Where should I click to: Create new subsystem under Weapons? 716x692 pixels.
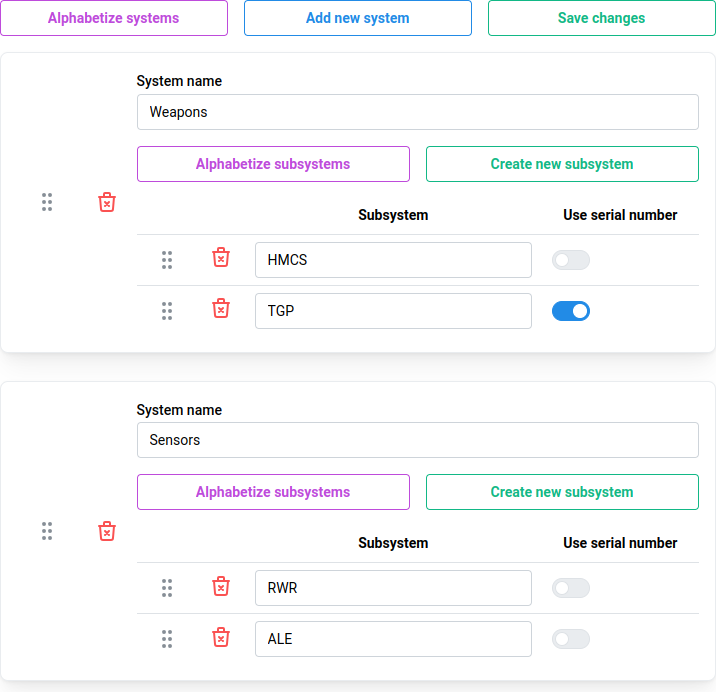562,164
